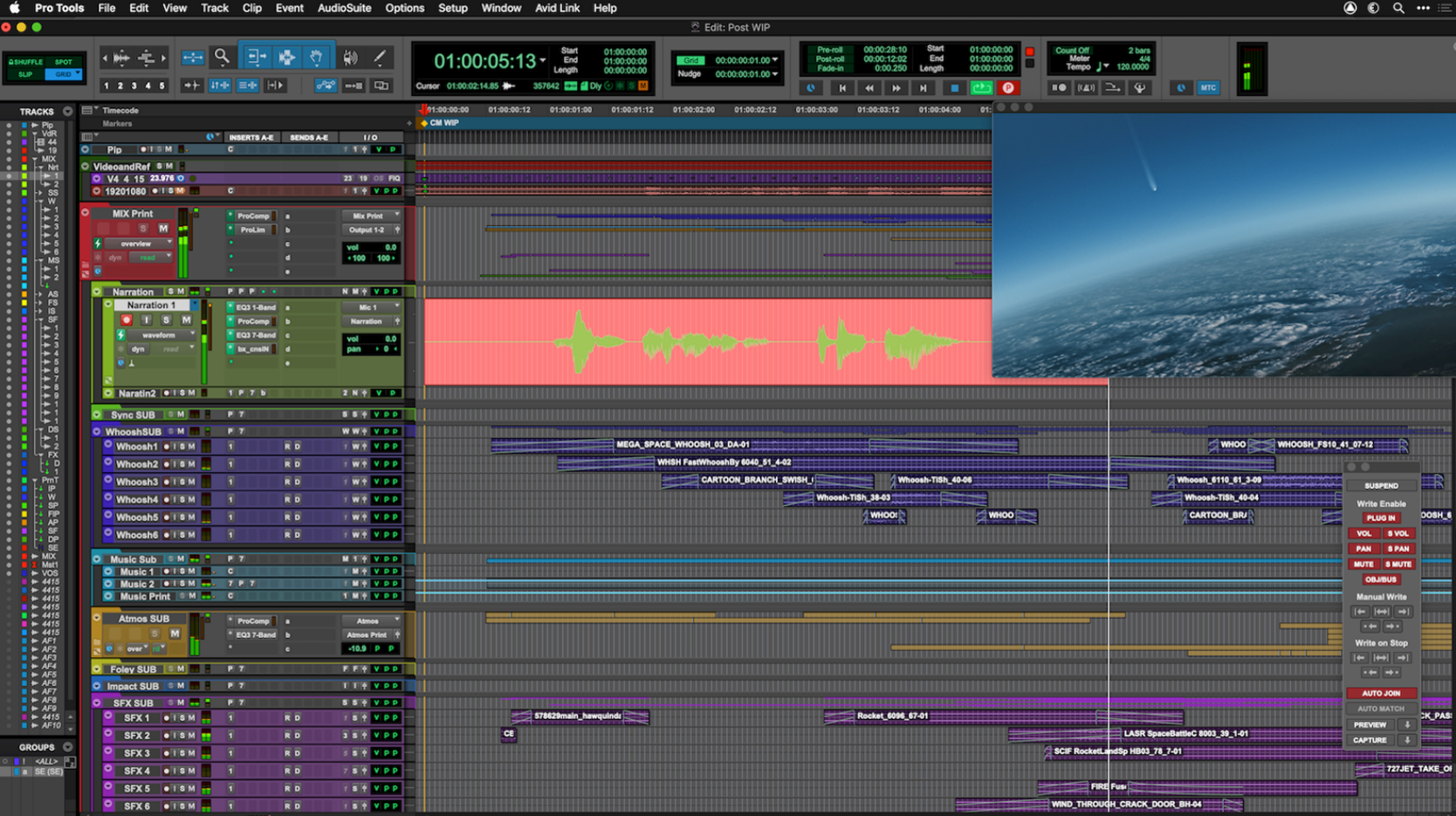Image resolution: width=1456 pixels, height=816 pixels.
Task: Click Return to Zero transport button
Action: pos(842,88)
